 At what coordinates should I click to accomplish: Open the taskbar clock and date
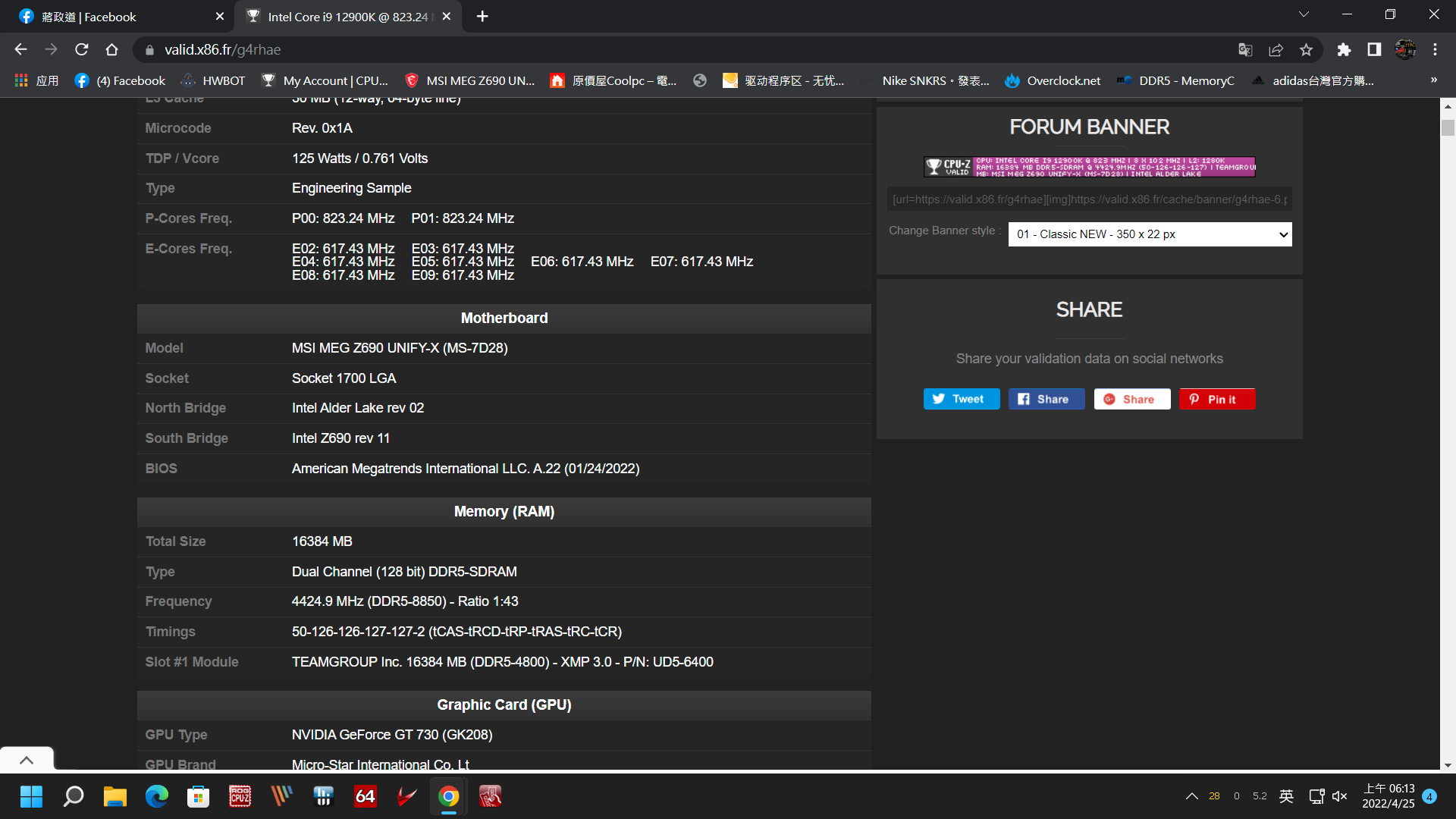(x=1388, y=796)
